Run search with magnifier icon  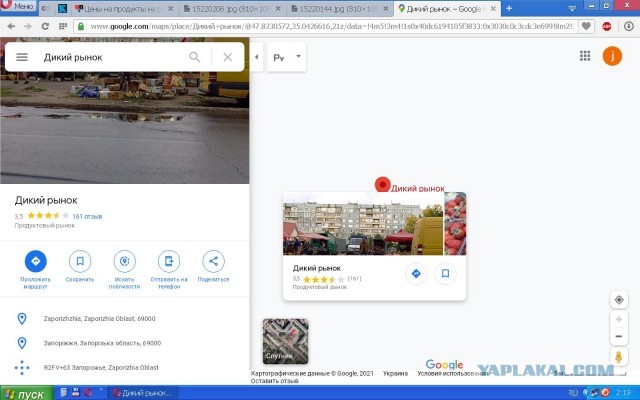pyautogui.click(x=195, y=57)
